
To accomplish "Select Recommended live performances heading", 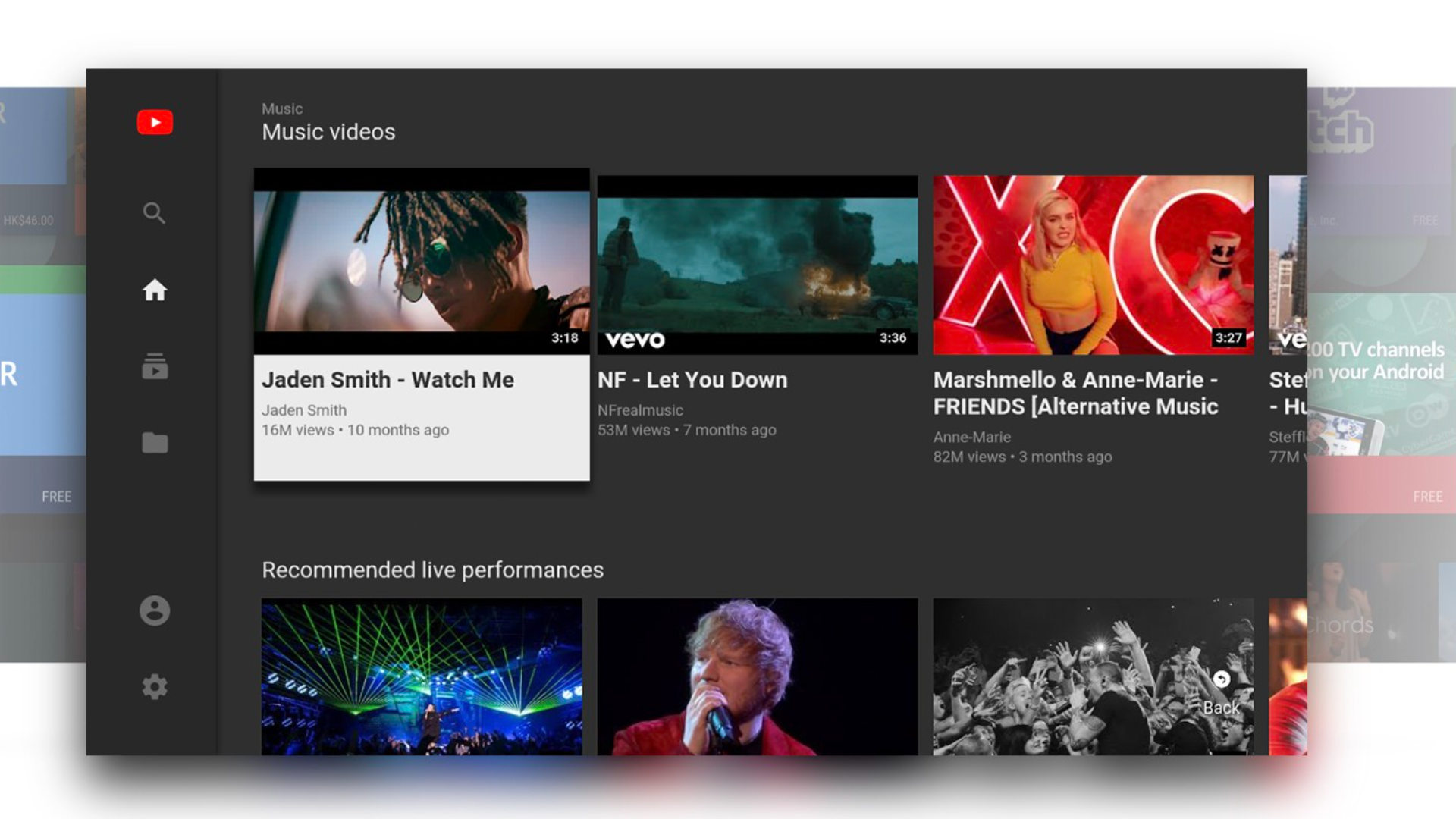I will click(432, 570).
